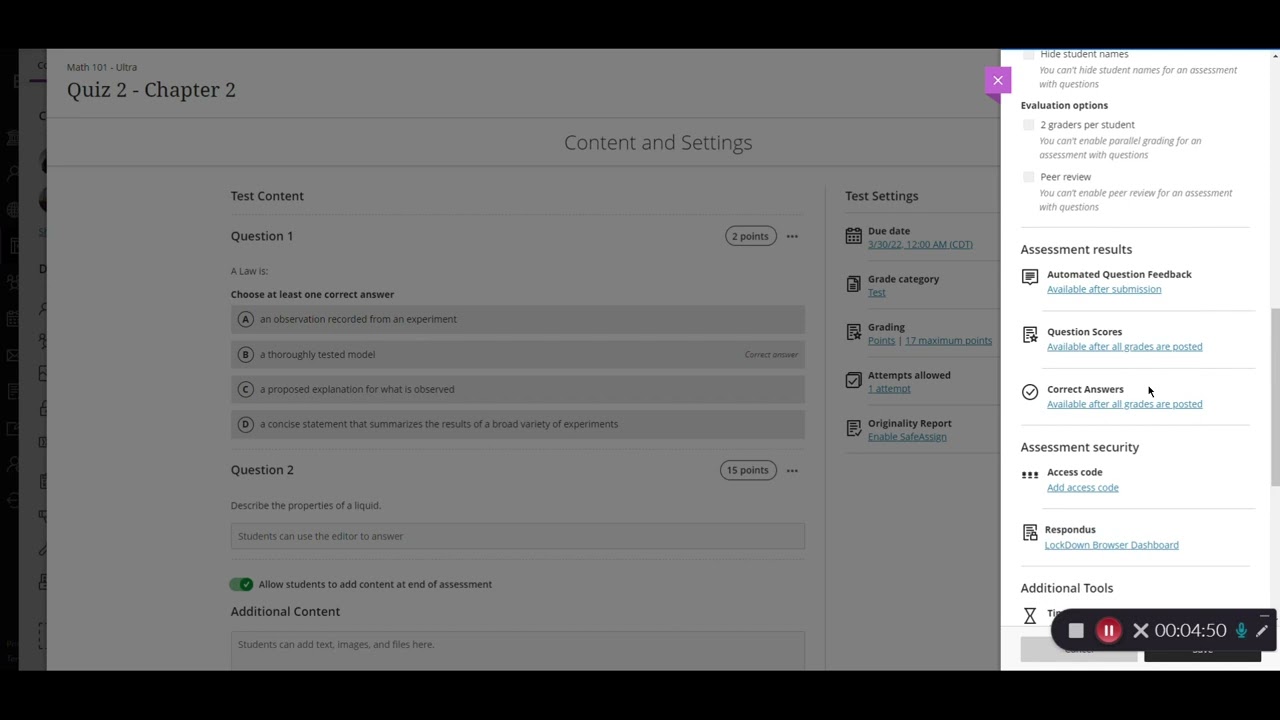Minimize the recording toolbar
Viewport: 1280px width, 720px height.
pos(1265,615)
